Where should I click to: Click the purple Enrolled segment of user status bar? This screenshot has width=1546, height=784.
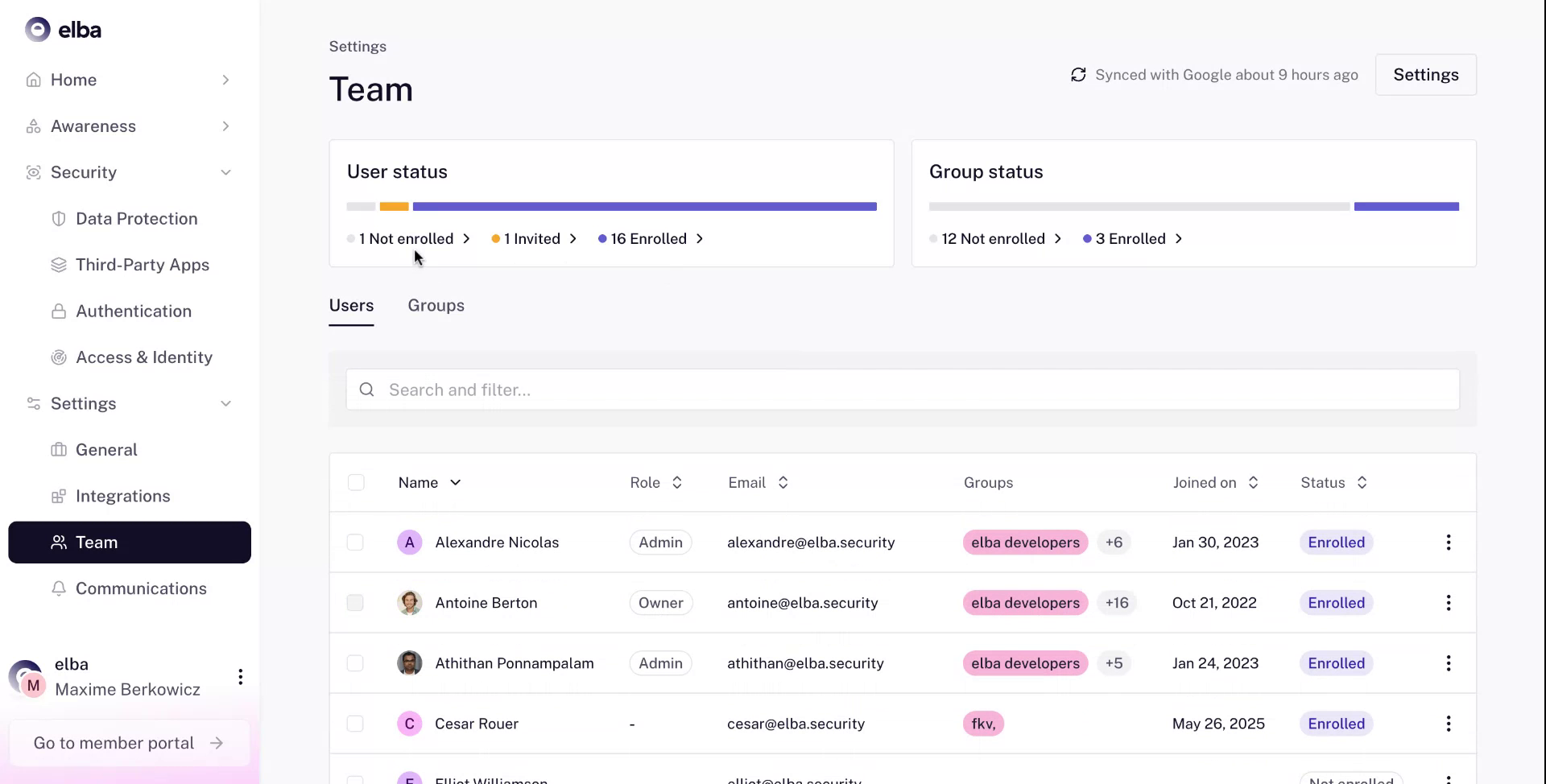[644, 207]
